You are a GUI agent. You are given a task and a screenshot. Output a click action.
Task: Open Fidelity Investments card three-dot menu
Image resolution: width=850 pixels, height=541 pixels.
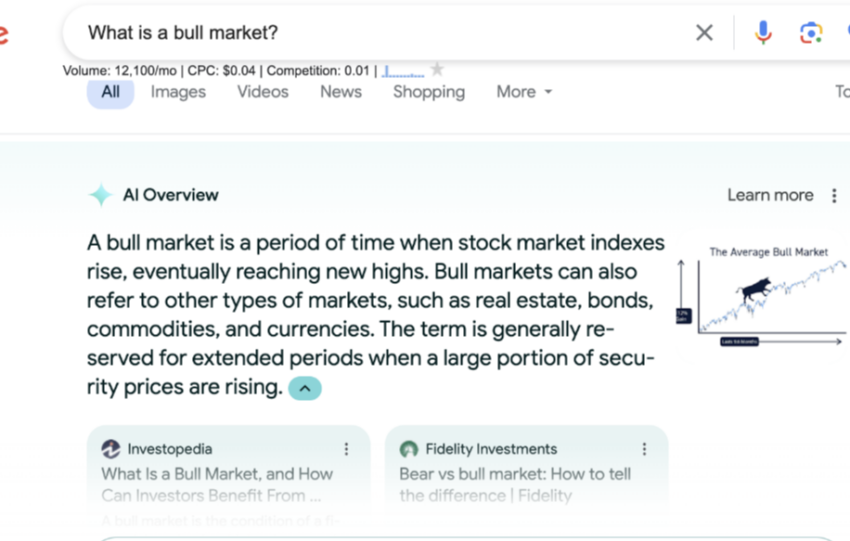(x=644, y=449)
